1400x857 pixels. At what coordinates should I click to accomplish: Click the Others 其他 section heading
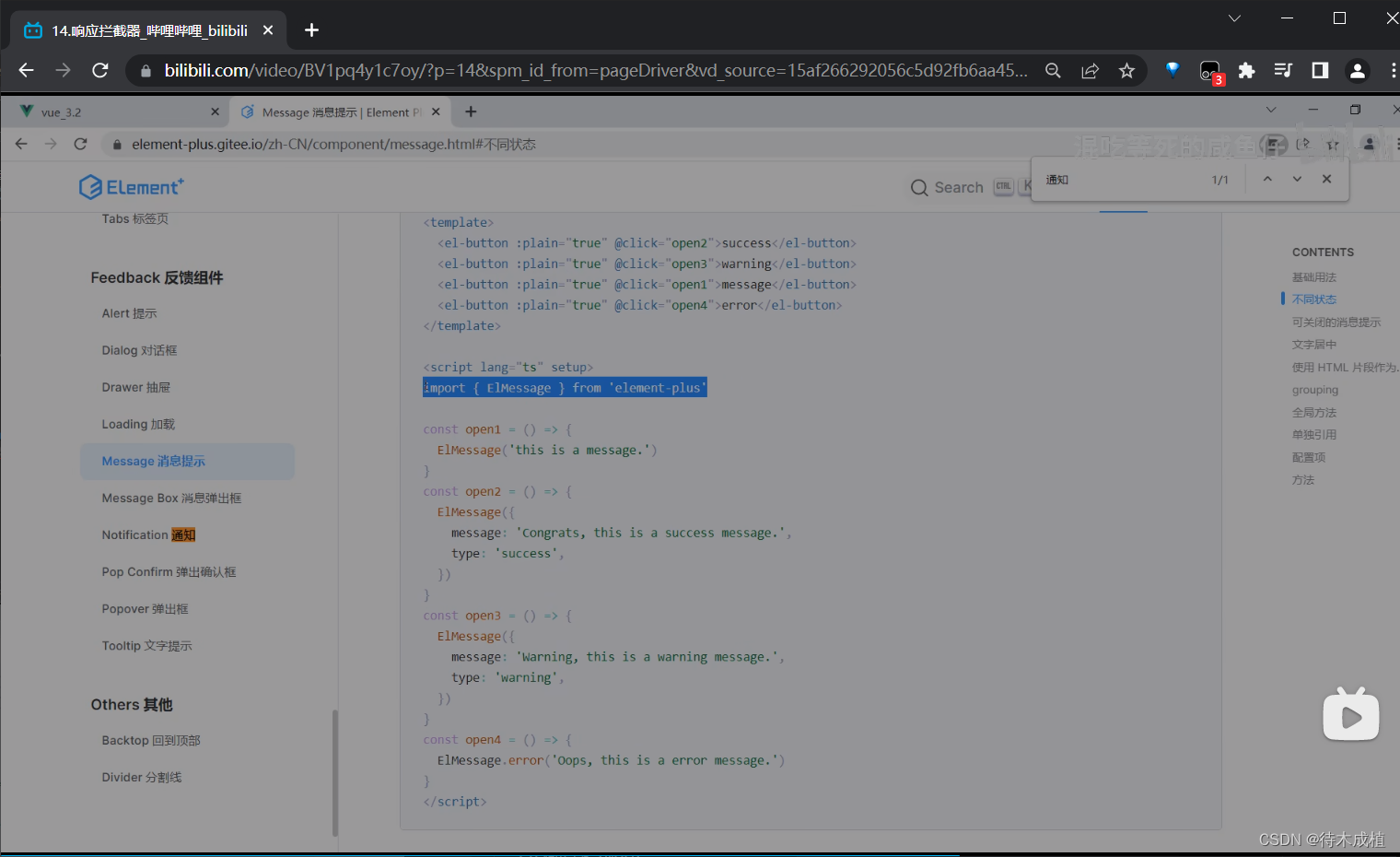click(x=131, y=704)
